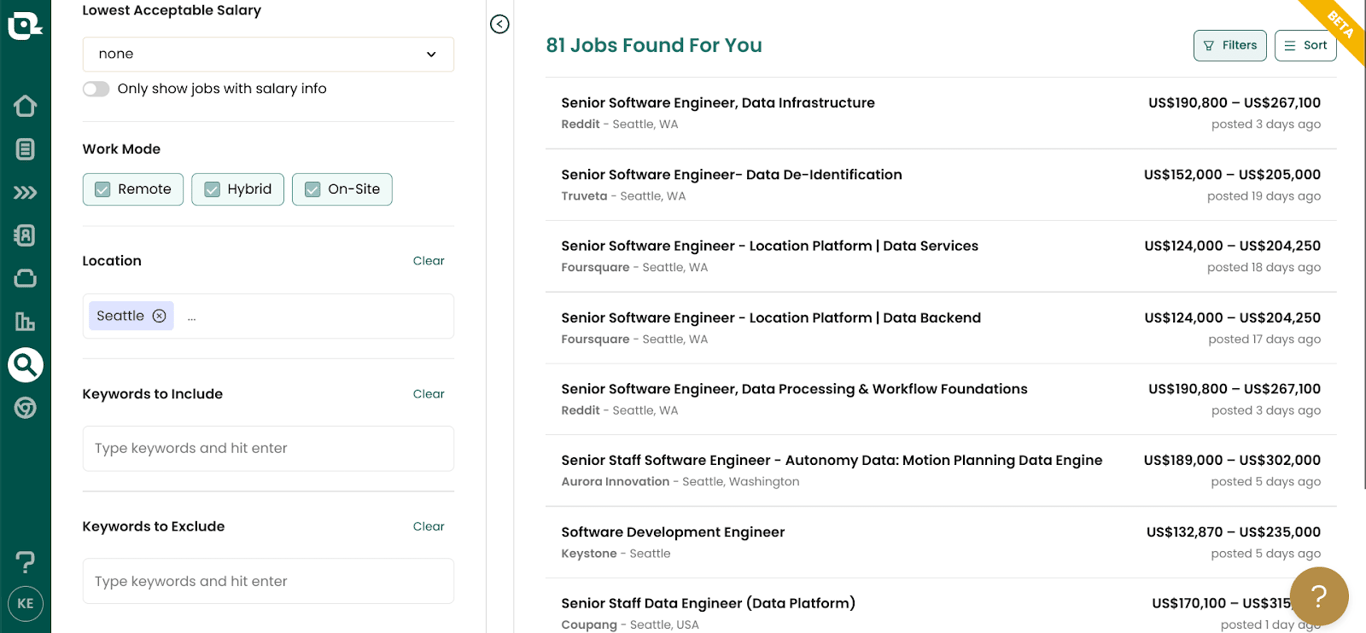
Task: Select the US$152,000 – US$205,000 salary text
Action: tap(1232, 175)
